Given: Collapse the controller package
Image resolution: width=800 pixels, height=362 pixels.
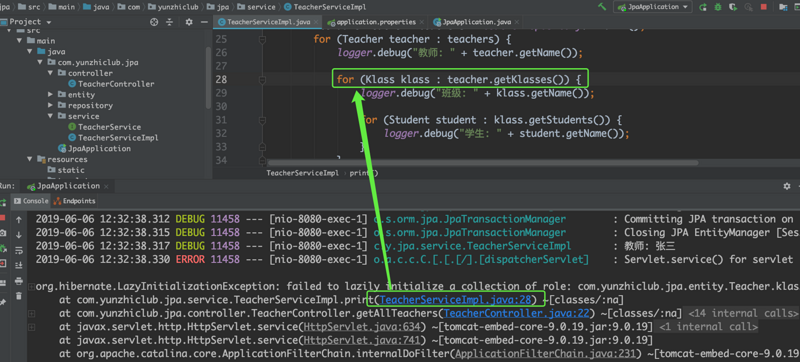Looking at the screenshot, I should [50, 73].
